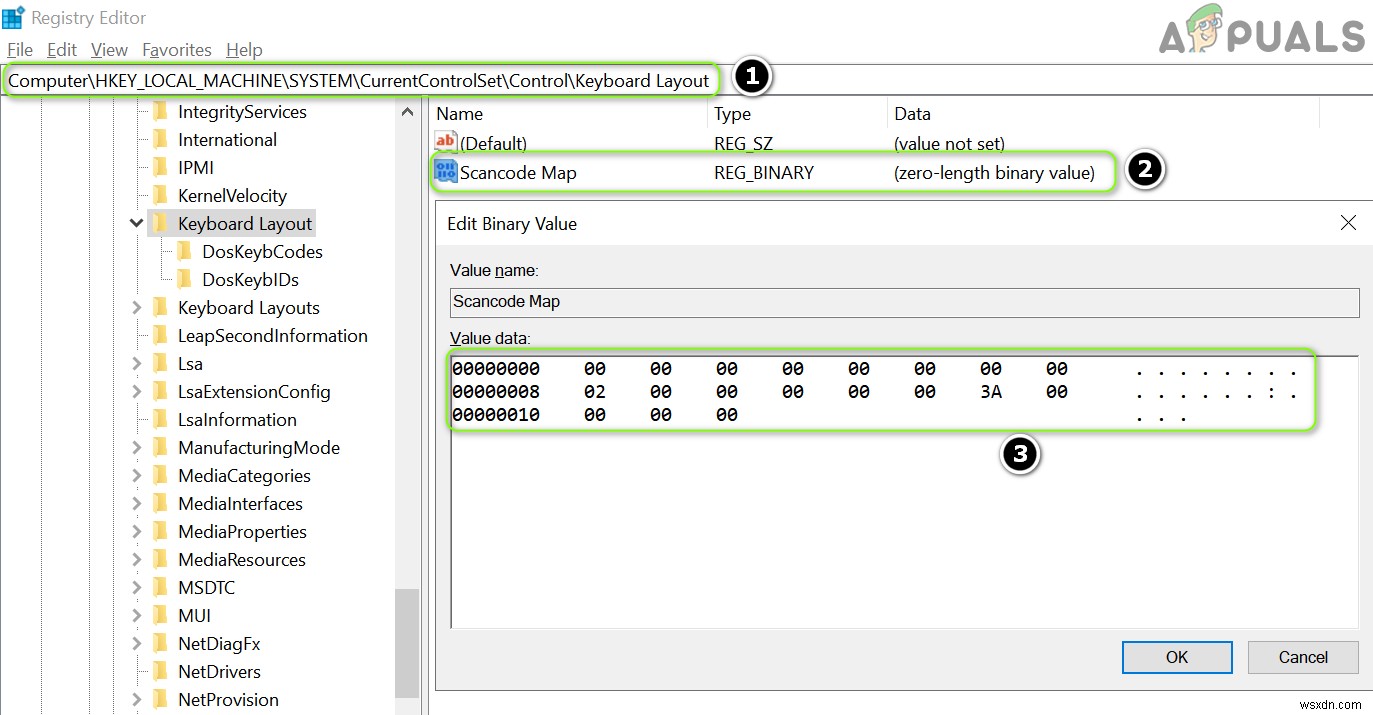This screenshot has height=715, width=1373.
Task: Collapse the Keyboard Layout tree node
Action: [137, 224]
